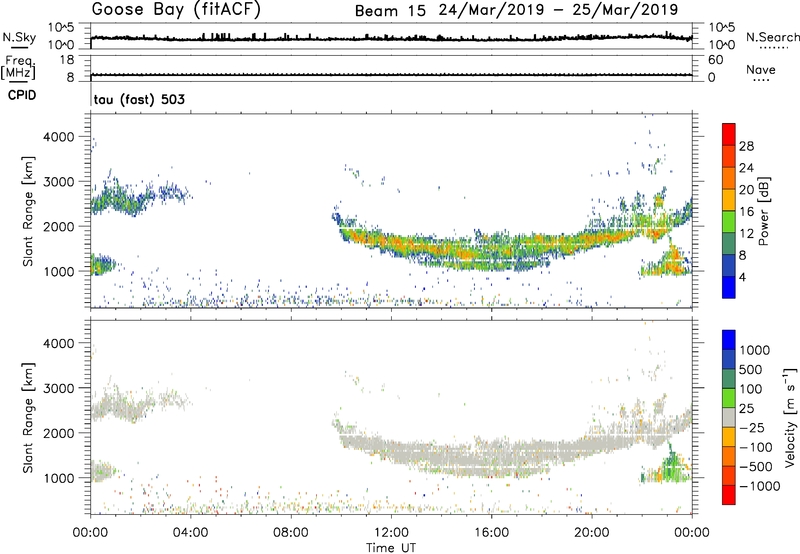Click the left '10^5' noise axis tick

click(x=61, y=28)
